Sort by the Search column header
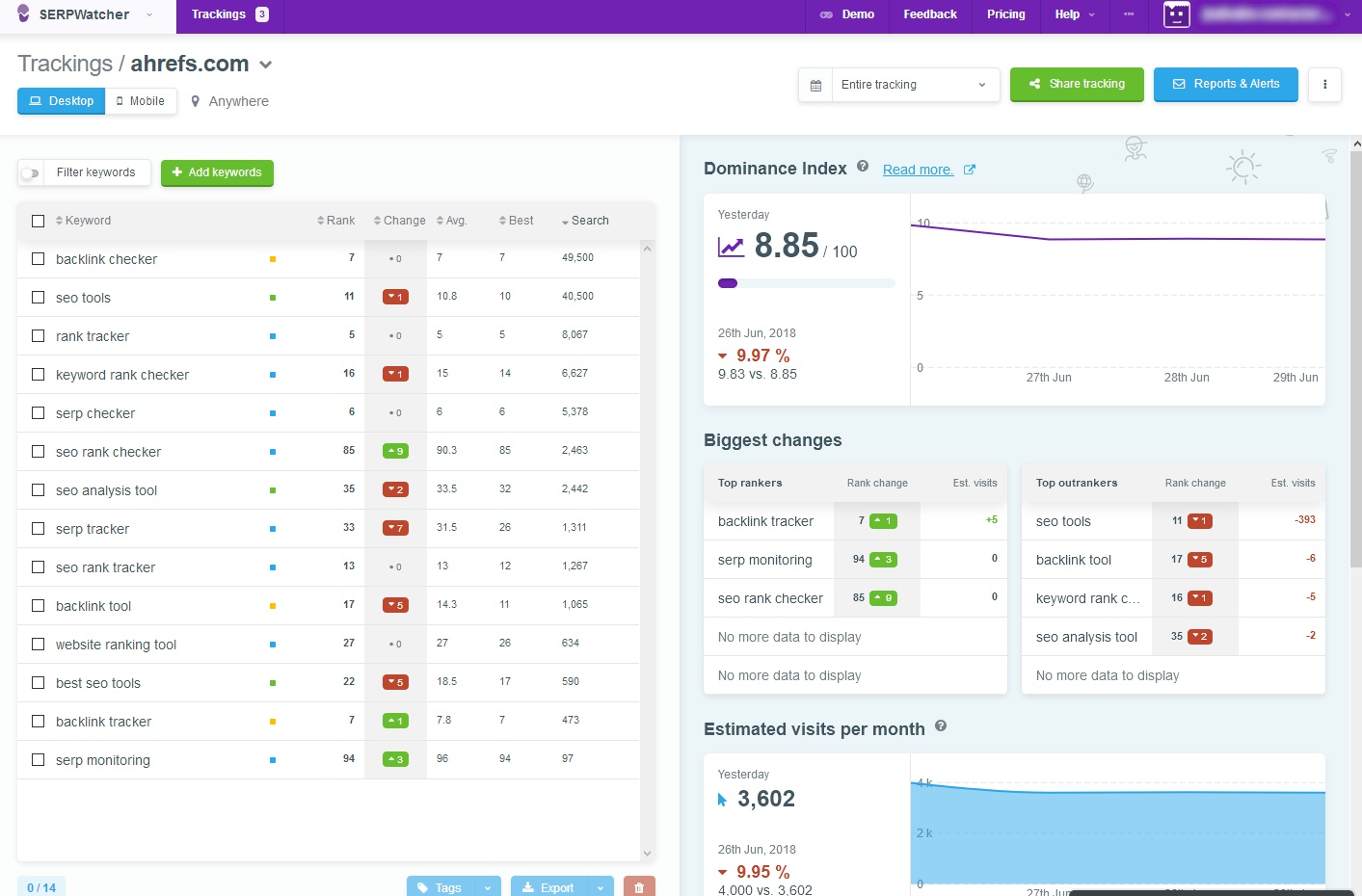 click(585, 221)
